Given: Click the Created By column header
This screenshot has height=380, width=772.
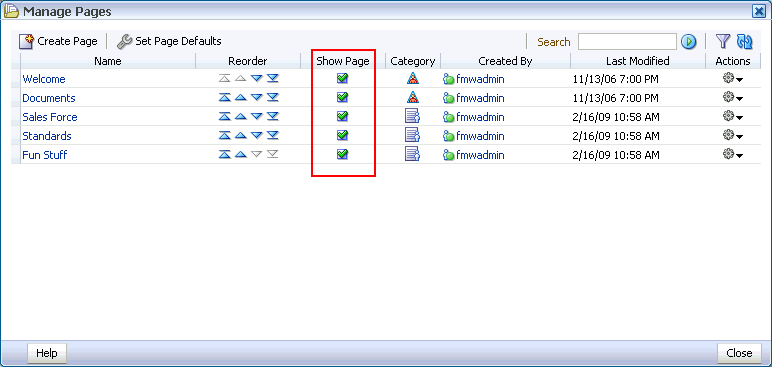Looking at the screenshot, I should tap(505, 61).
